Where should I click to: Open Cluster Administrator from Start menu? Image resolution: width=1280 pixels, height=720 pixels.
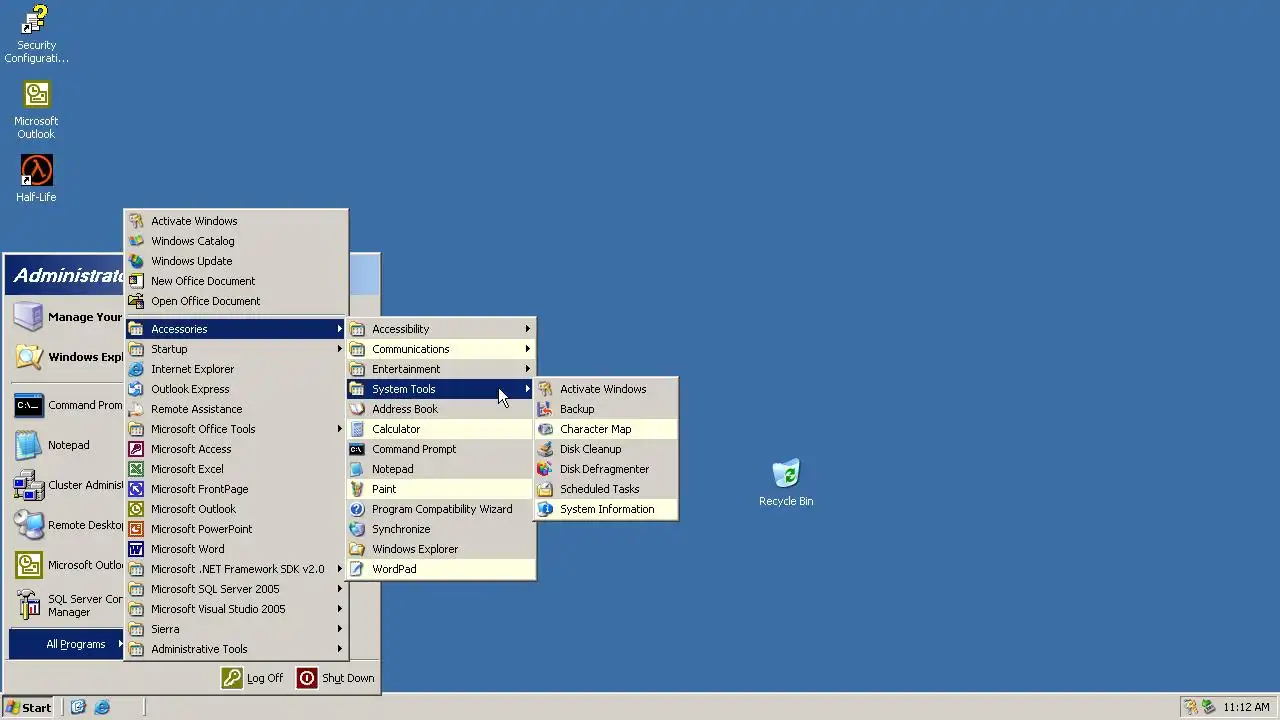tap(66, 485)
